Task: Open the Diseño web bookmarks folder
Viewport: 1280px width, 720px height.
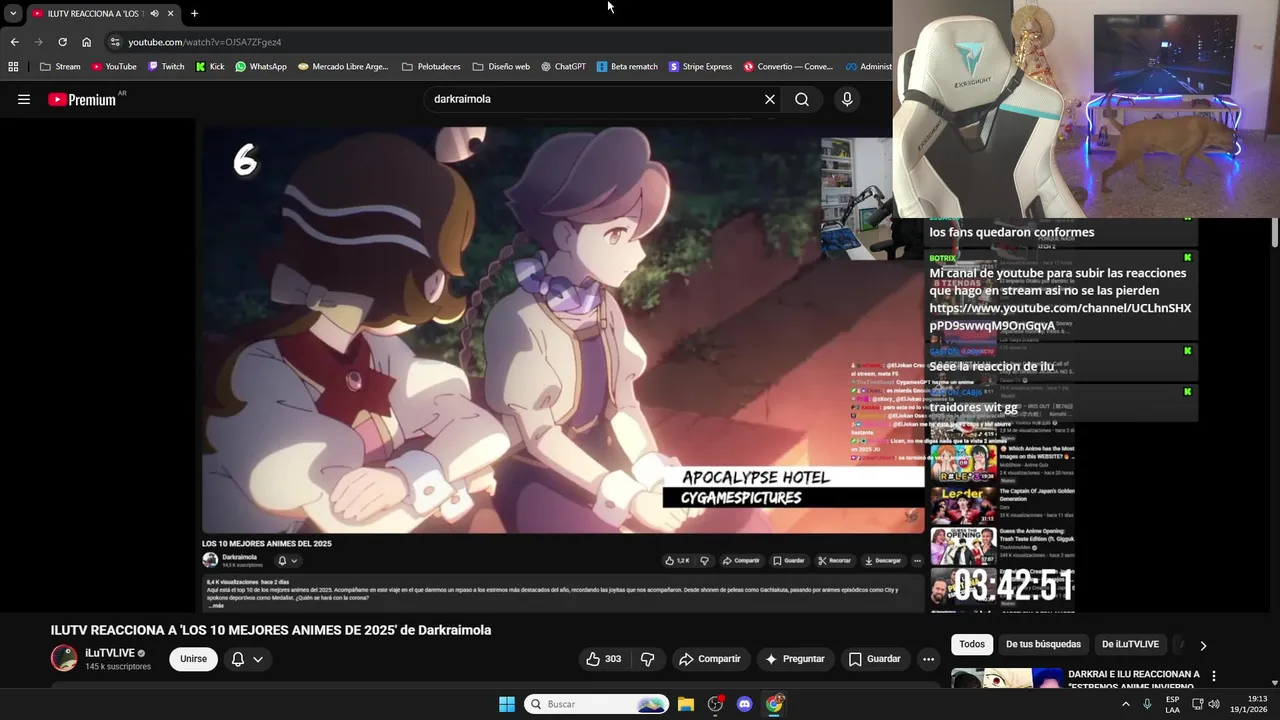Action: (501, 67)
